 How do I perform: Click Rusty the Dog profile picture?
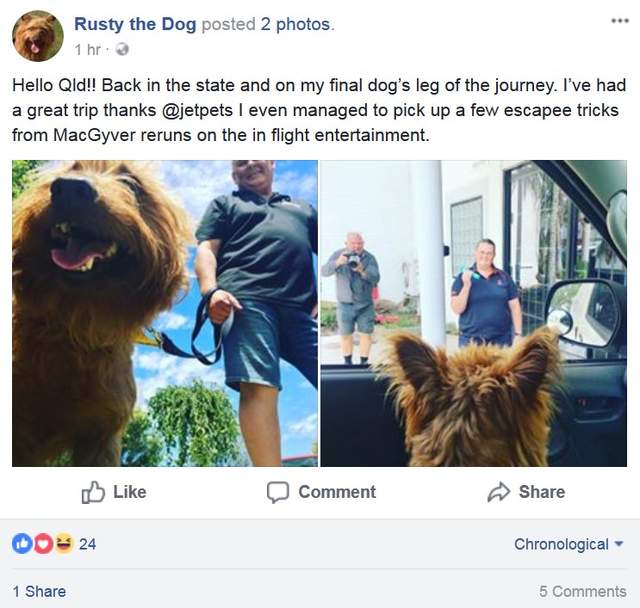(37, 36)
